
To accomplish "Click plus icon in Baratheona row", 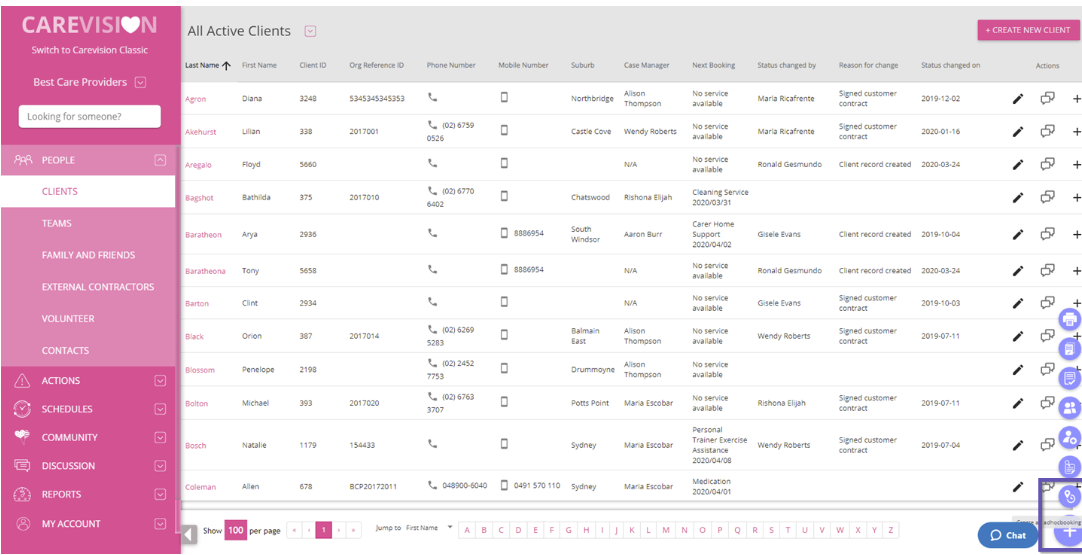I will coord(1076,271).
